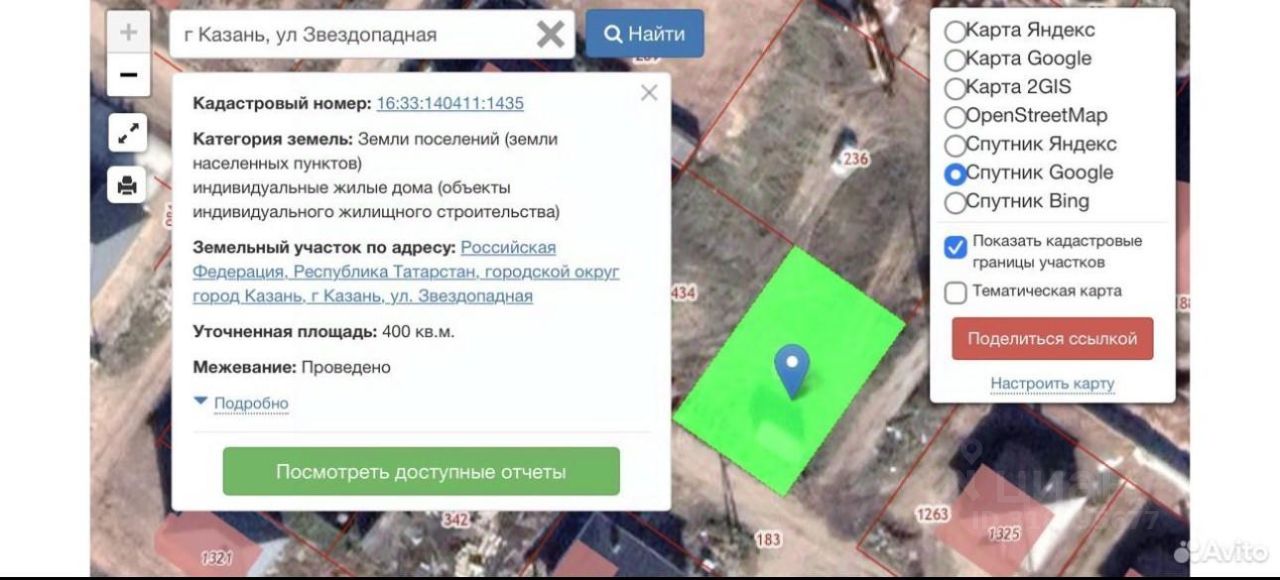Click parcel label 1321 on map
The height and width of the screenshot is (580, 1280).
click(x=216, y=559)
